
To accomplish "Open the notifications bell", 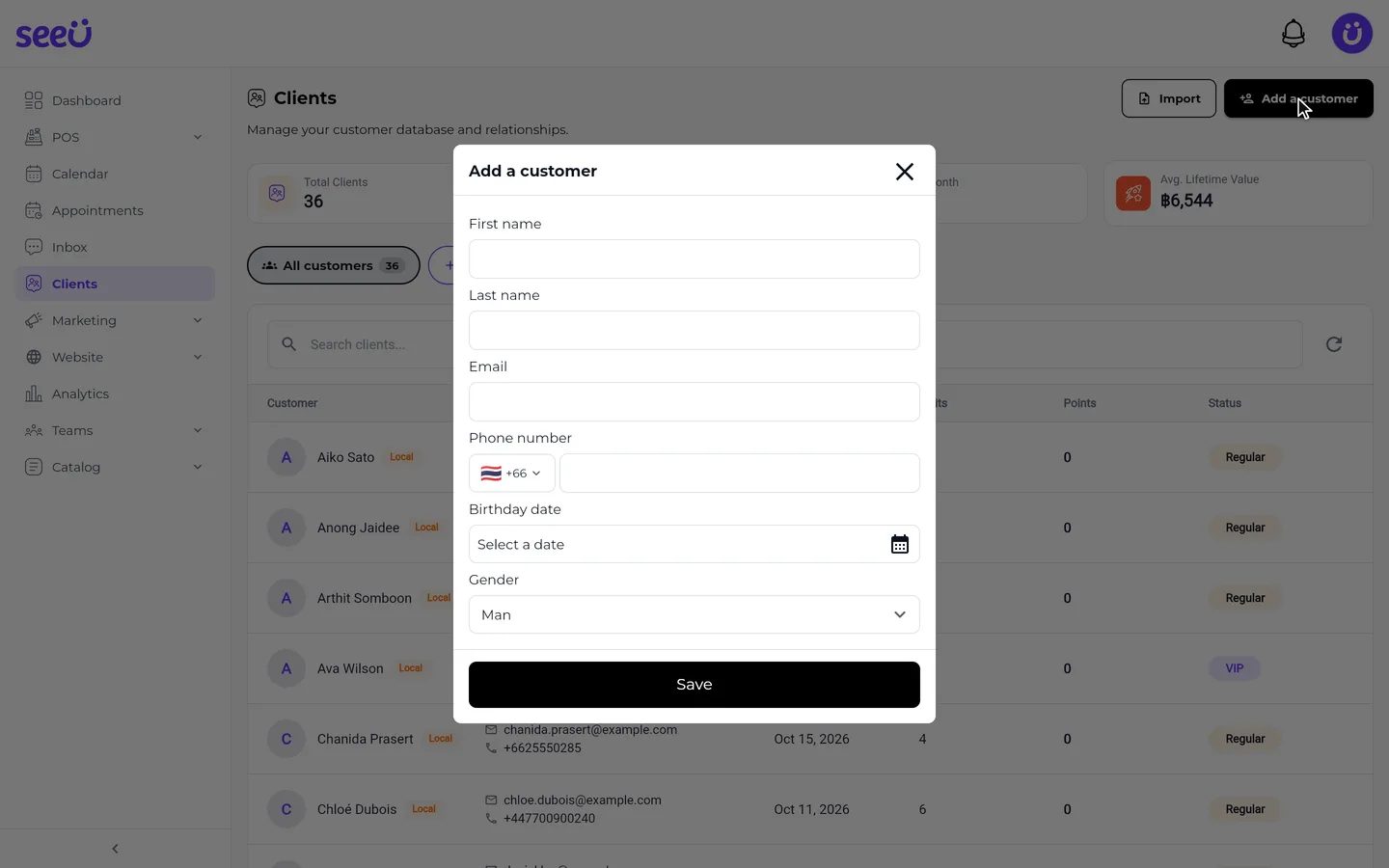I will coord(1294,34).
